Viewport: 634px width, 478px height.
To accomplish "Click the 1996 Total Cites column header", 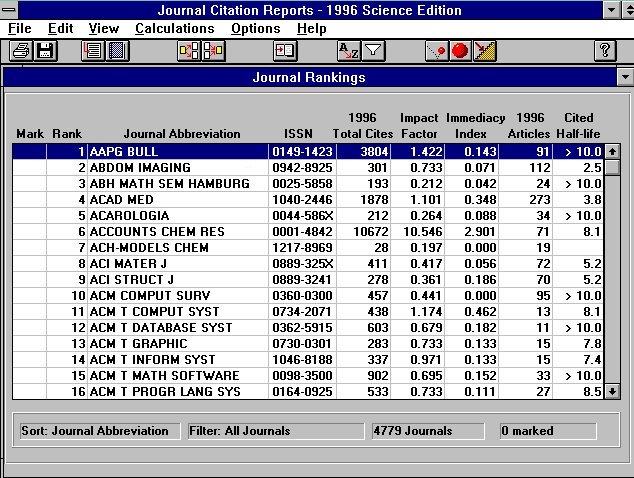I will [363, 126].
